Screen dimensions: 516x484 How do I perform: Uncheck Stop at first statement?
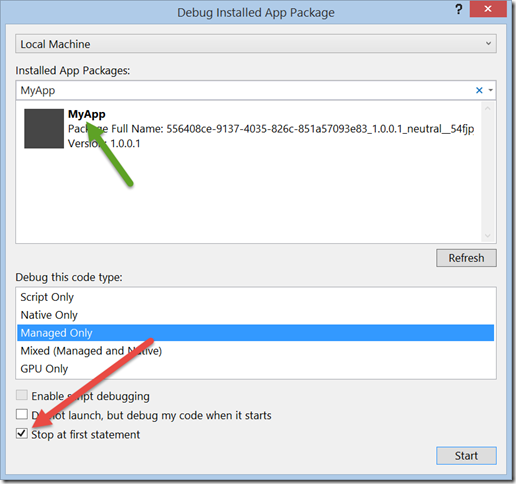(x=22, y=434)
